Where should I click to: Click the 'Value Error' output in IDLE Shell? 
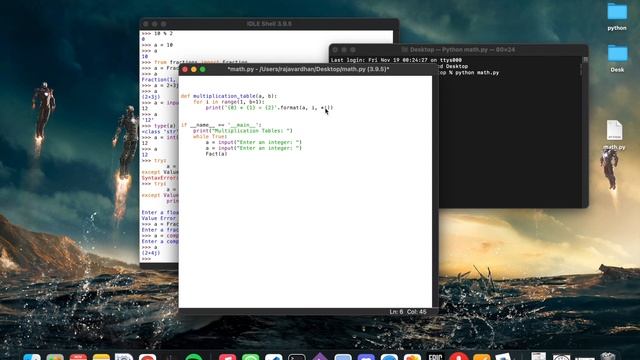click(x=160, y=218)
